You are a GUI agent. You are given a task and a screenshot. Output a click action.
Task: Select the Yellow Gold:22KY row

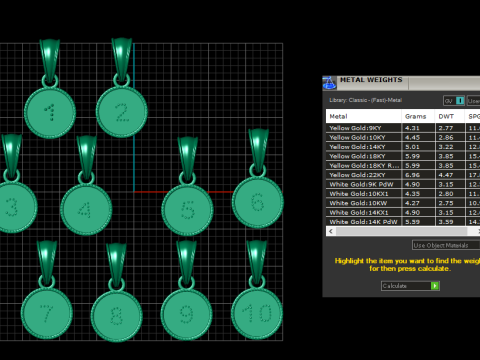[403, 175]
